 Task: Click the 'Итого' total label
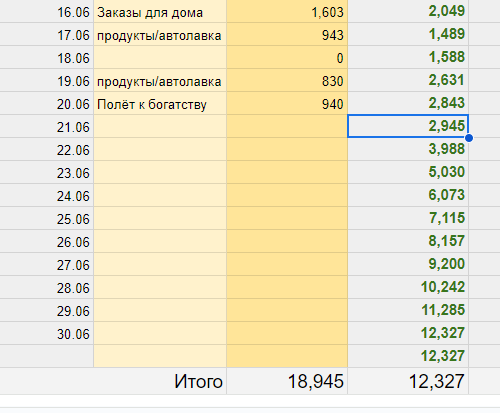tap(198, 381)
